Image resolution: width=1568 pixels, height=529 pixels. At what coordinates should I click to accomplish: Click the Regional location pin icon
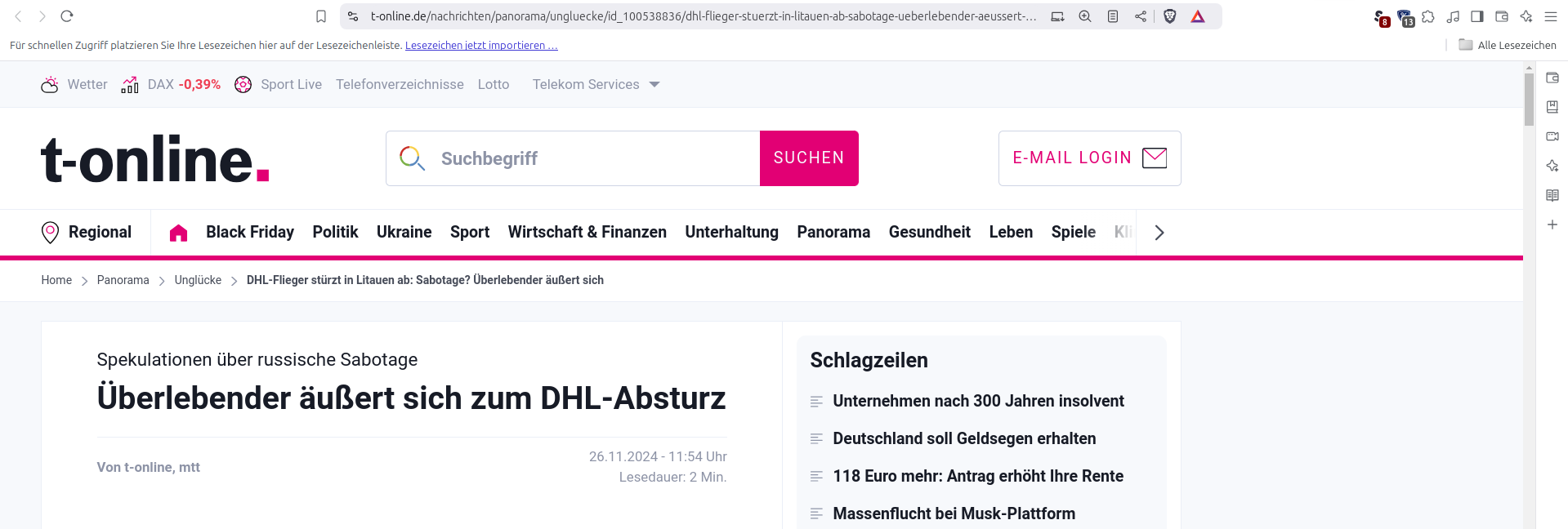(x=50, y=233)
